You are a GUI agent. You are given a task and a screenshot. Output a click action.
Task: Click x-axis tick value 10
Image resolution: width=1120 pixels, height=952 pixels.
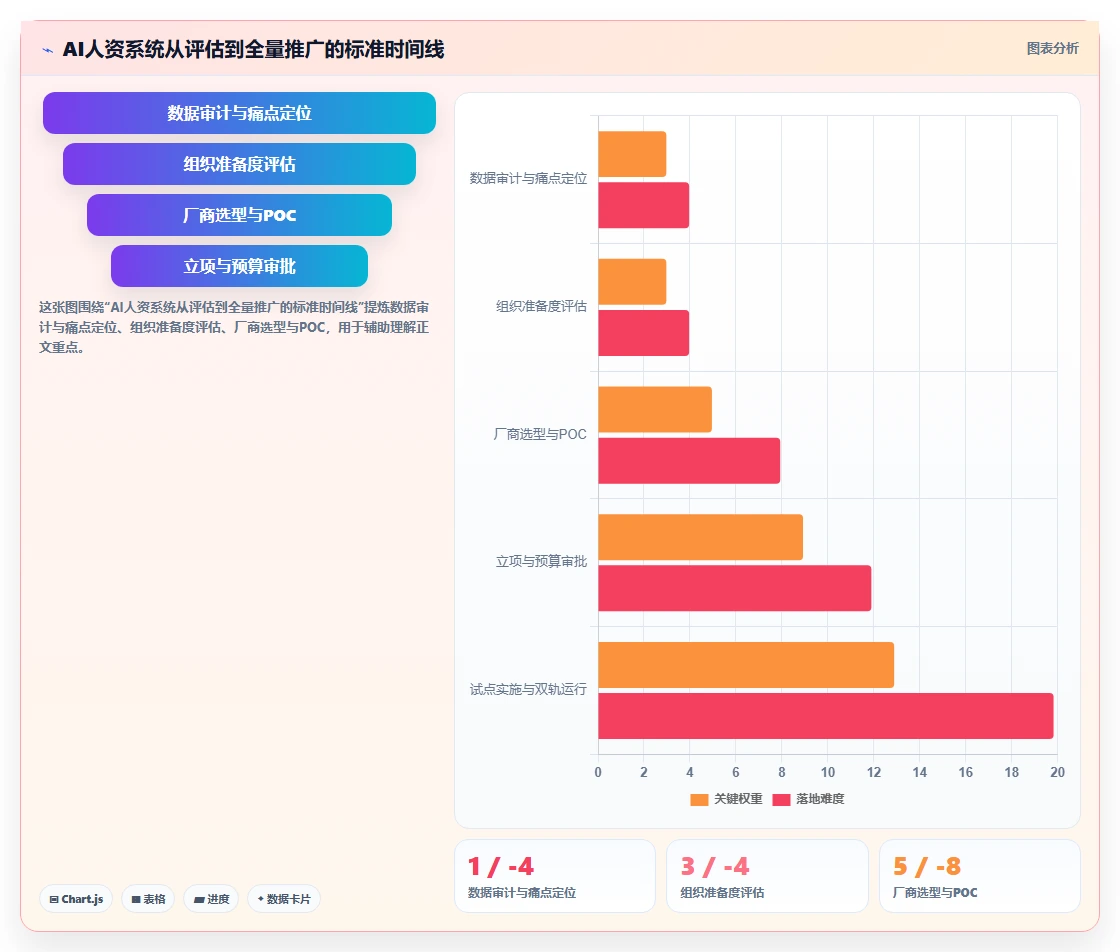coord(828,773)
